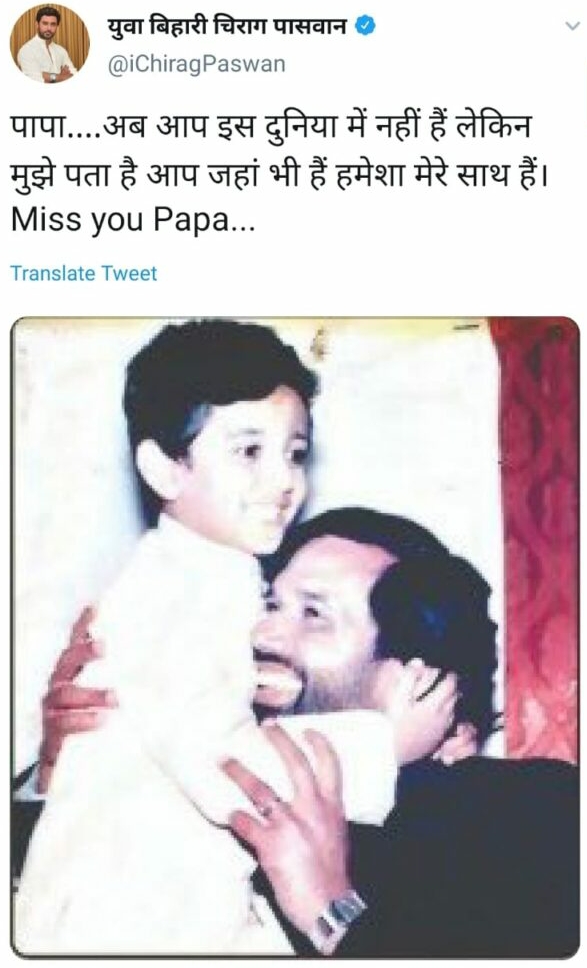Open the @iChiragPaswan handle link
587x968 pixels.
click(196, 64)
